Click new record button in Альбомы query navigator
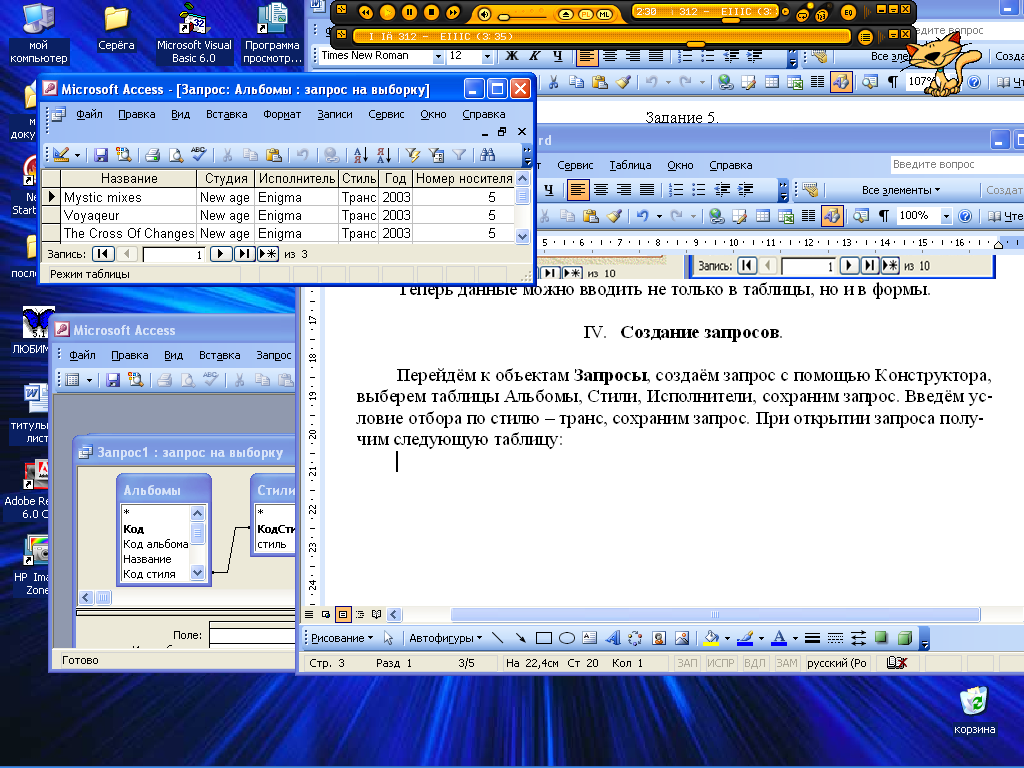The image size is (1024, 768). point(268,254)
